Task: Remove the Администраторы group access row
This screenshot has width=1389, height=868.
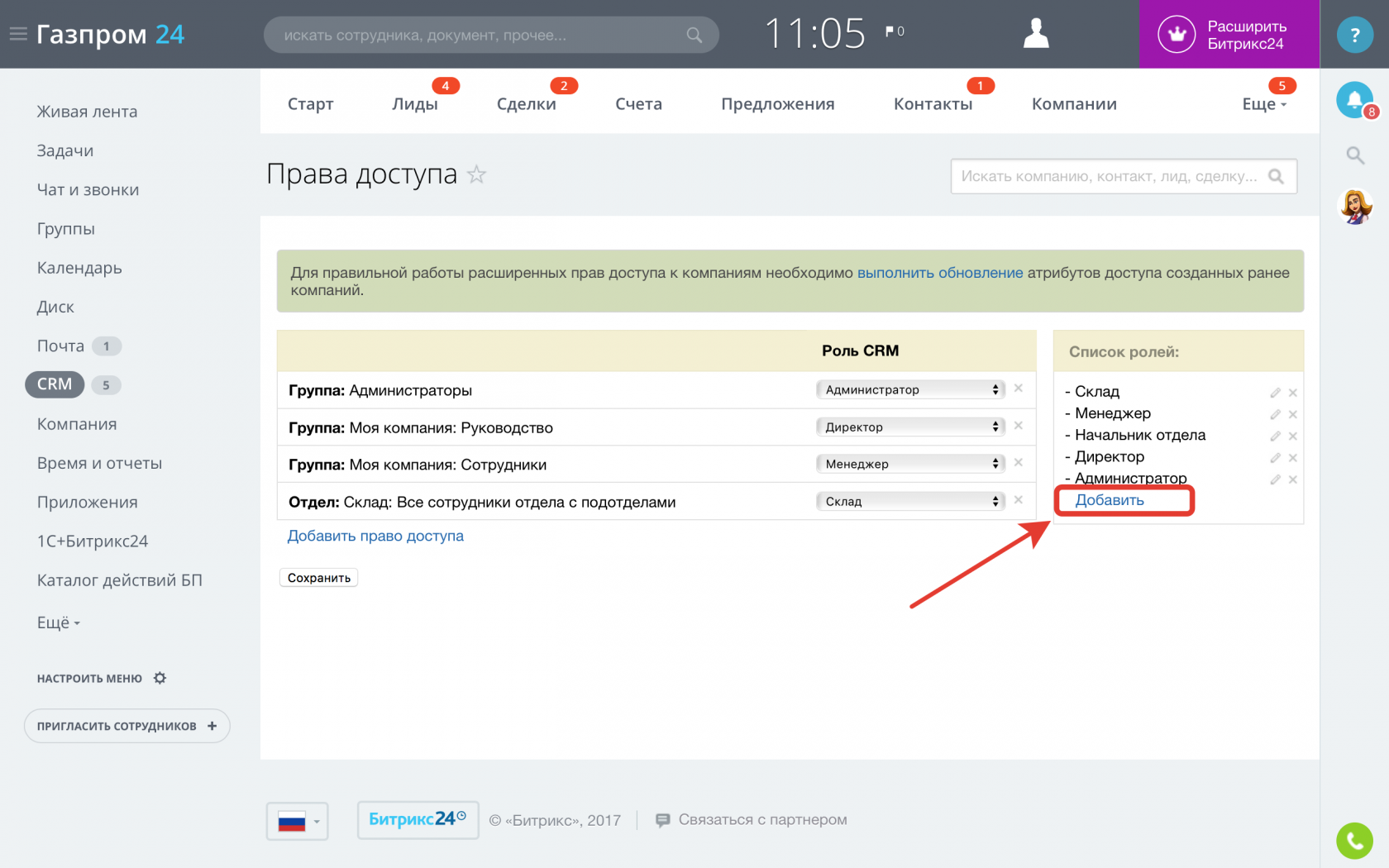Action: tap(1019, 388)
